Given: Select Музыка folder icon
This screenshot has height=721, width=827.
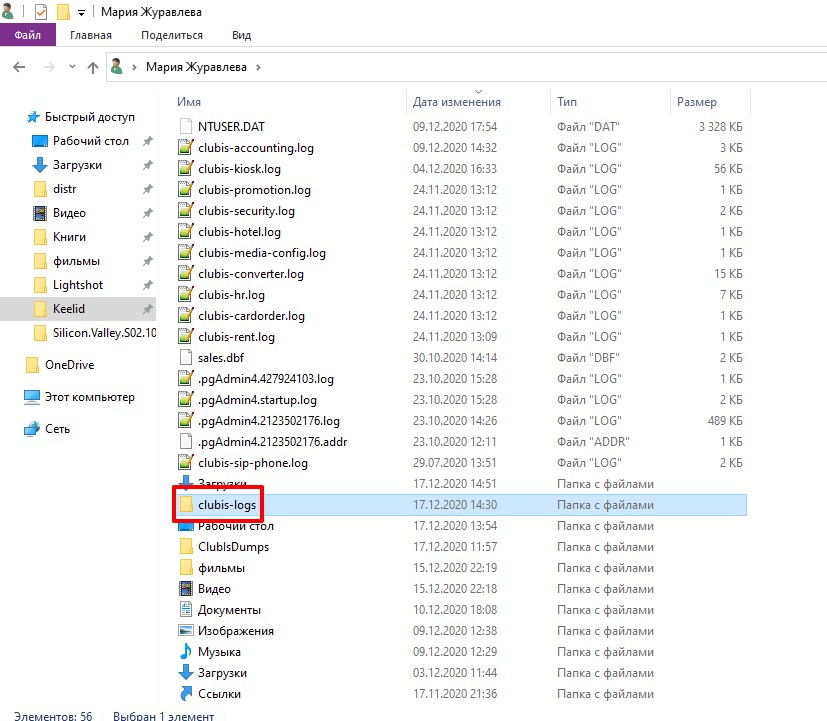Looking at the screenshot, I should 186,652.
